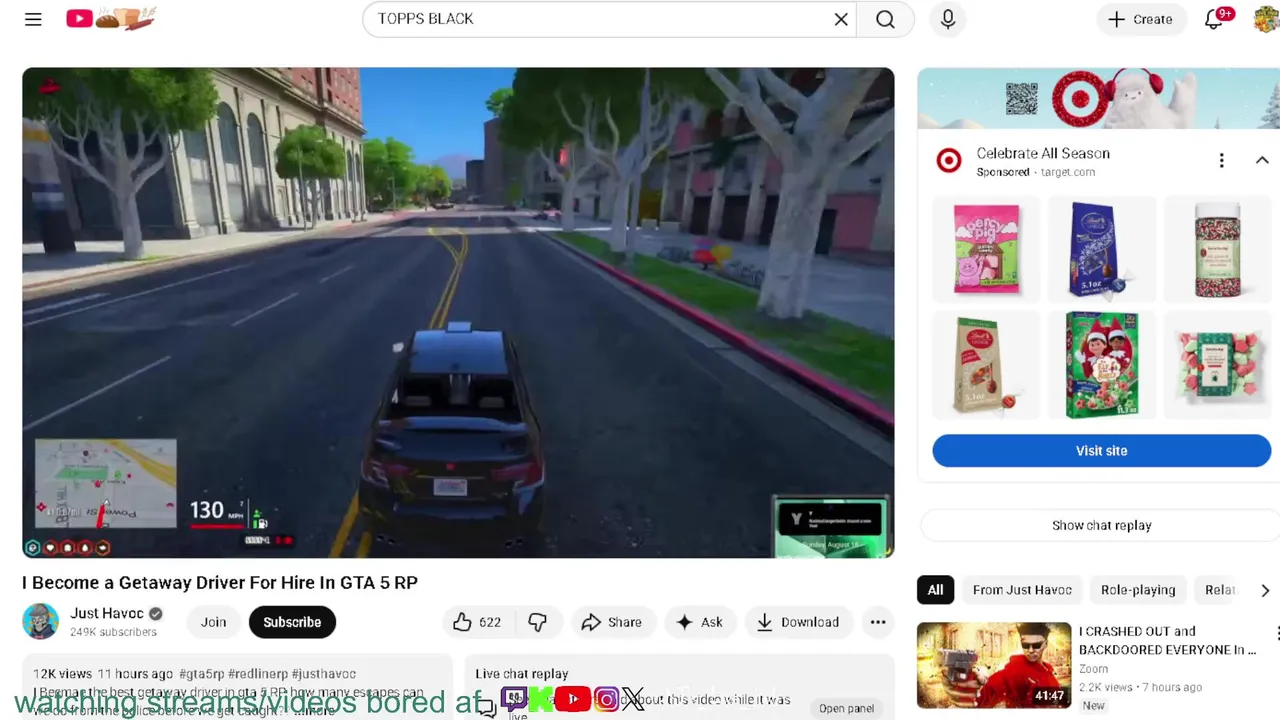Viewport: 1280px width, 720px height.
Task: Advance the filter chips with next arrow
Action: pos(1265,590)
